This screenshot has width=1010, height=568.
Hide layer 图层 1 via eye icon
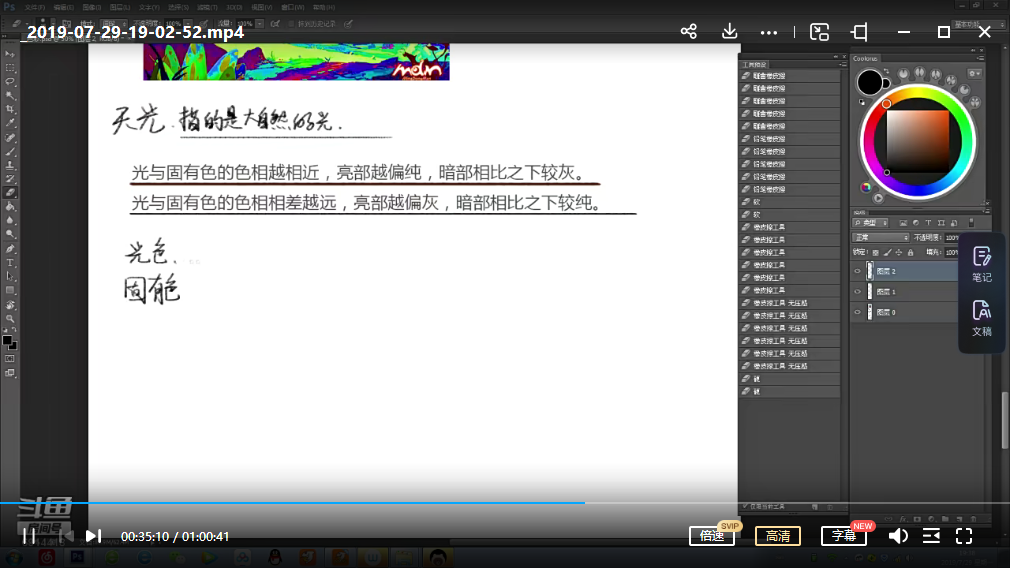point(857,292)
